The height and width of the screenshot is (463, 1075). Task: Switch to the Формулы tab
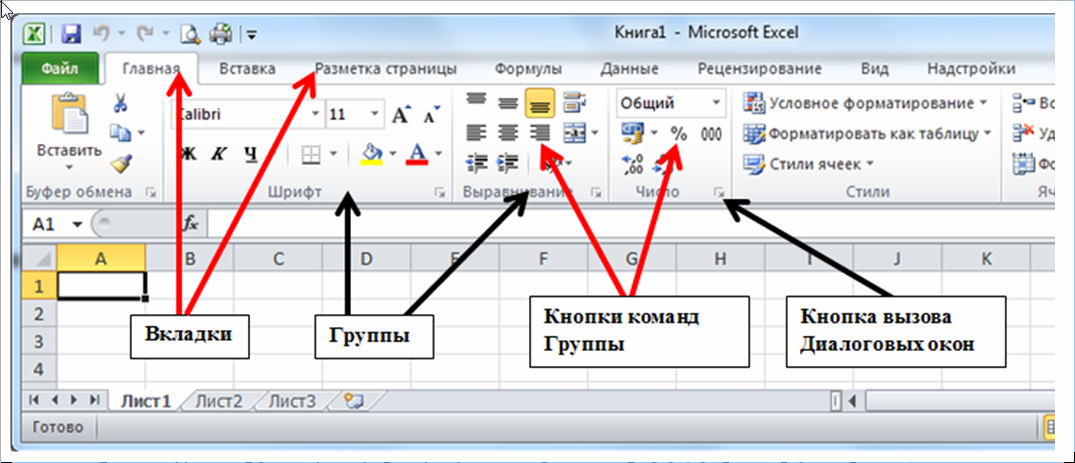click(x=528, y=69)
